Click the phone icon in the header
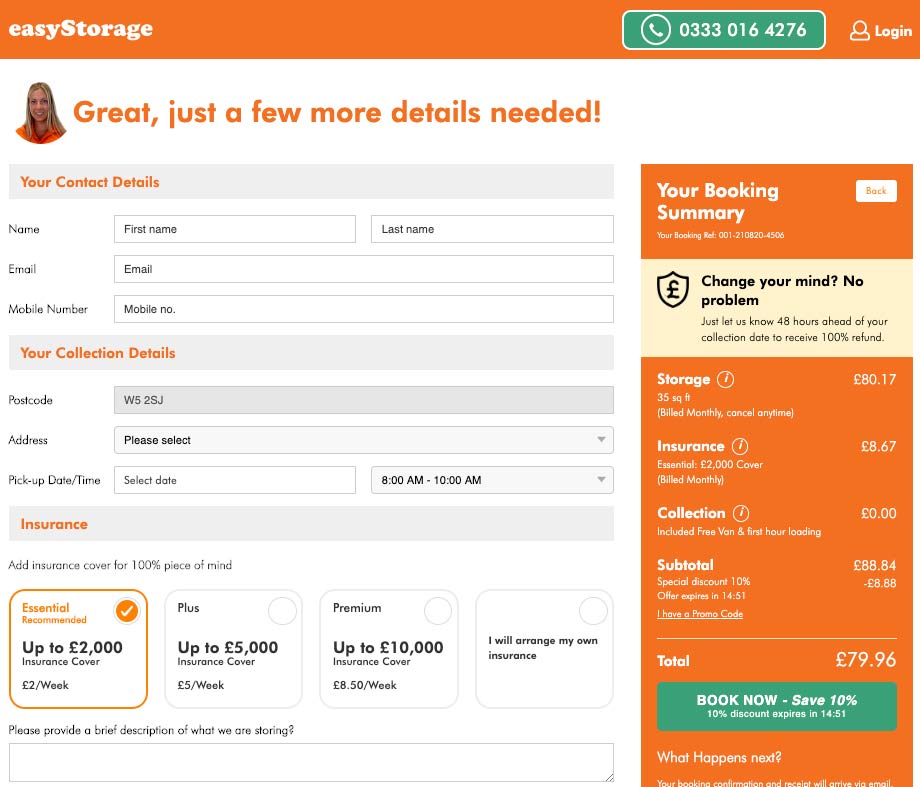The height and width of the screenshot is (787, 920). pos(655,30)
